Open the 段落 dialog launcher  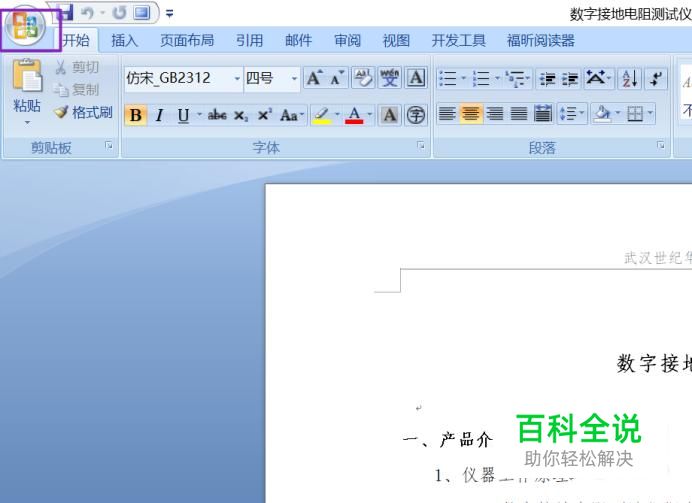click(661, 145)
